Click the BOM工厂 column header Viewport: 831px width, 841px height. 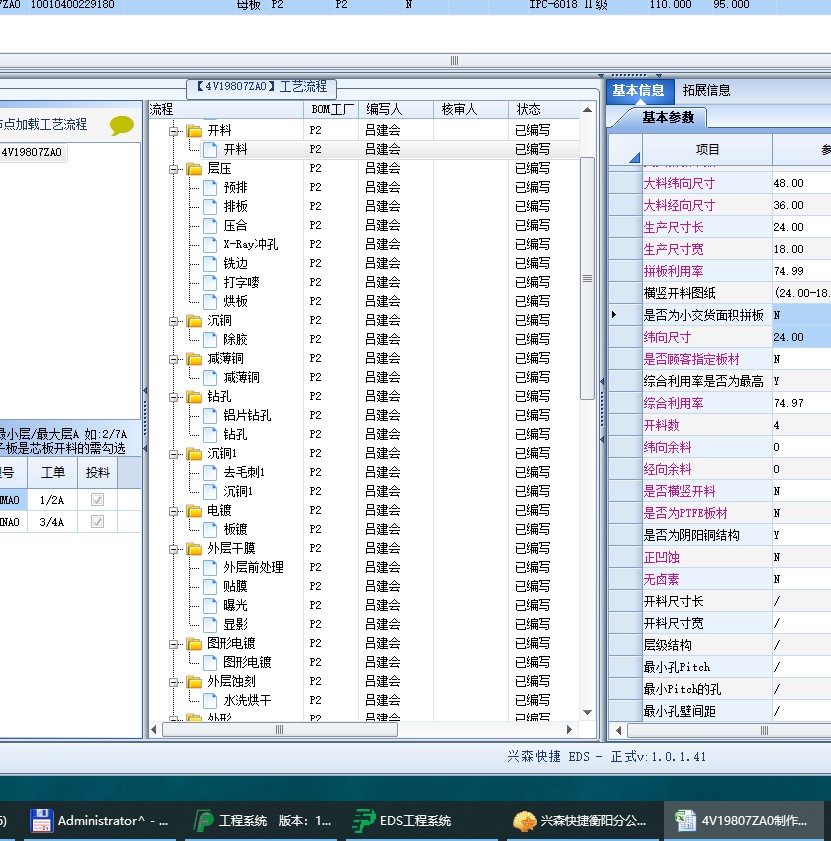[331, 109]
